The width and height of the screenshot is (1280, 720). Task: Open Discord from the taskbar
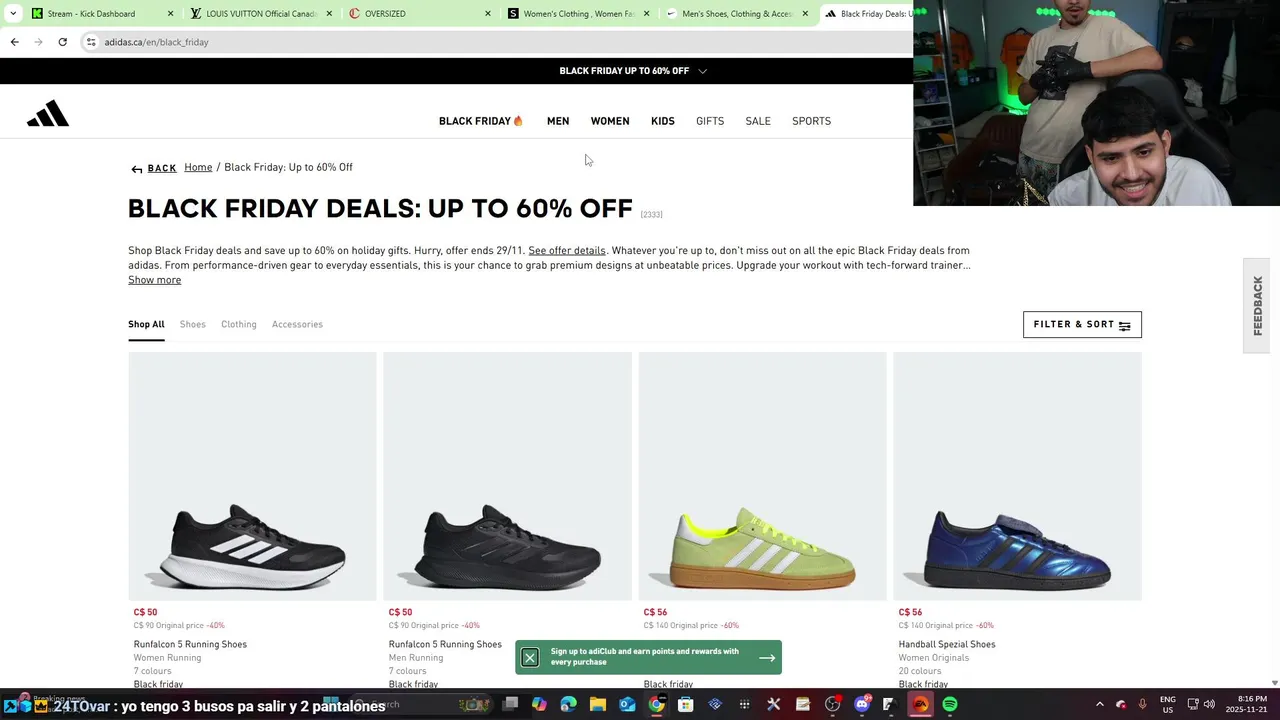pos(862,705)
